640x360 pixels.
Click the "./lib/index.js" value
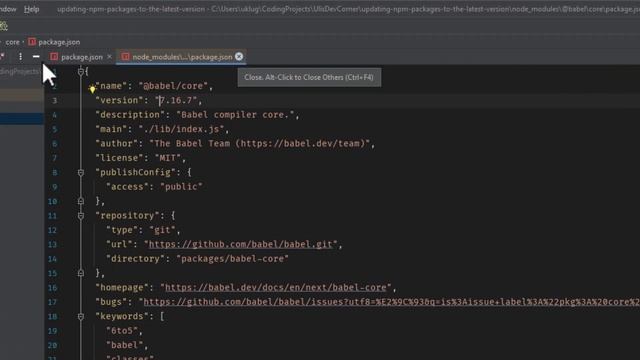click(181, 129)
